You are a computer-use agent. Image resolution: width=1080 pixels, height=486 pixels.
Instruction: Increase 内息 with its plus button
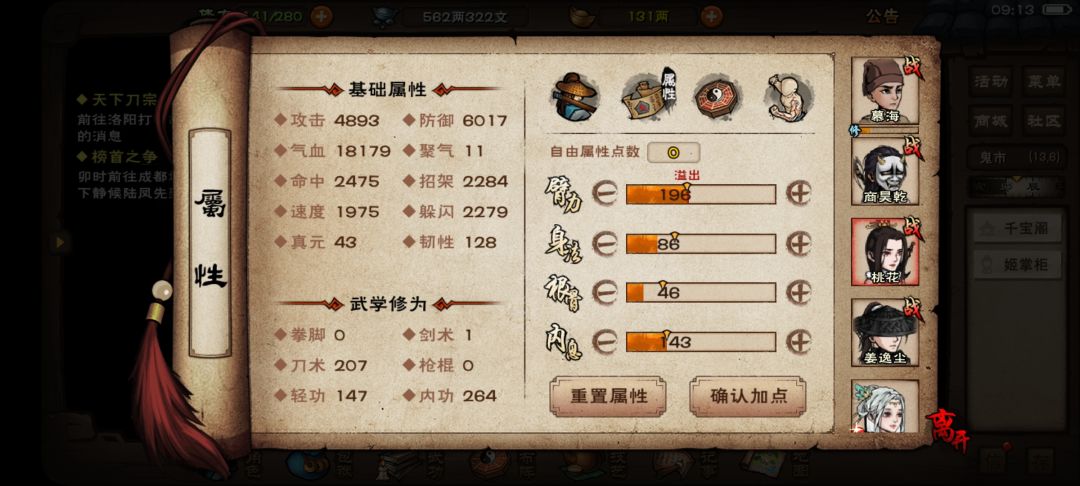pos(799,341)
